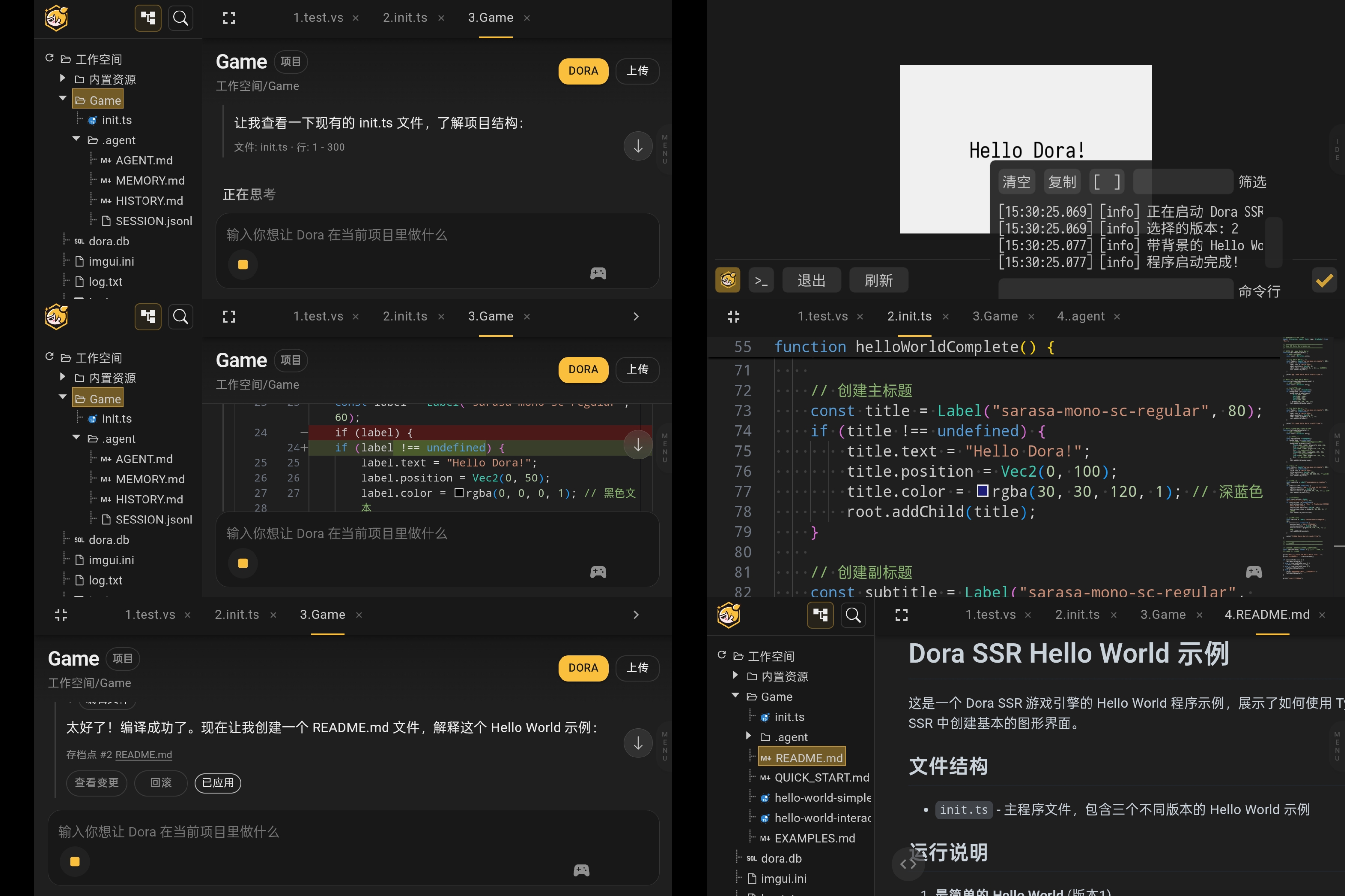Viewport: 1345px width, 896px height.
Task: Switch to the 4..agent tab
Action: point(1080,317)
